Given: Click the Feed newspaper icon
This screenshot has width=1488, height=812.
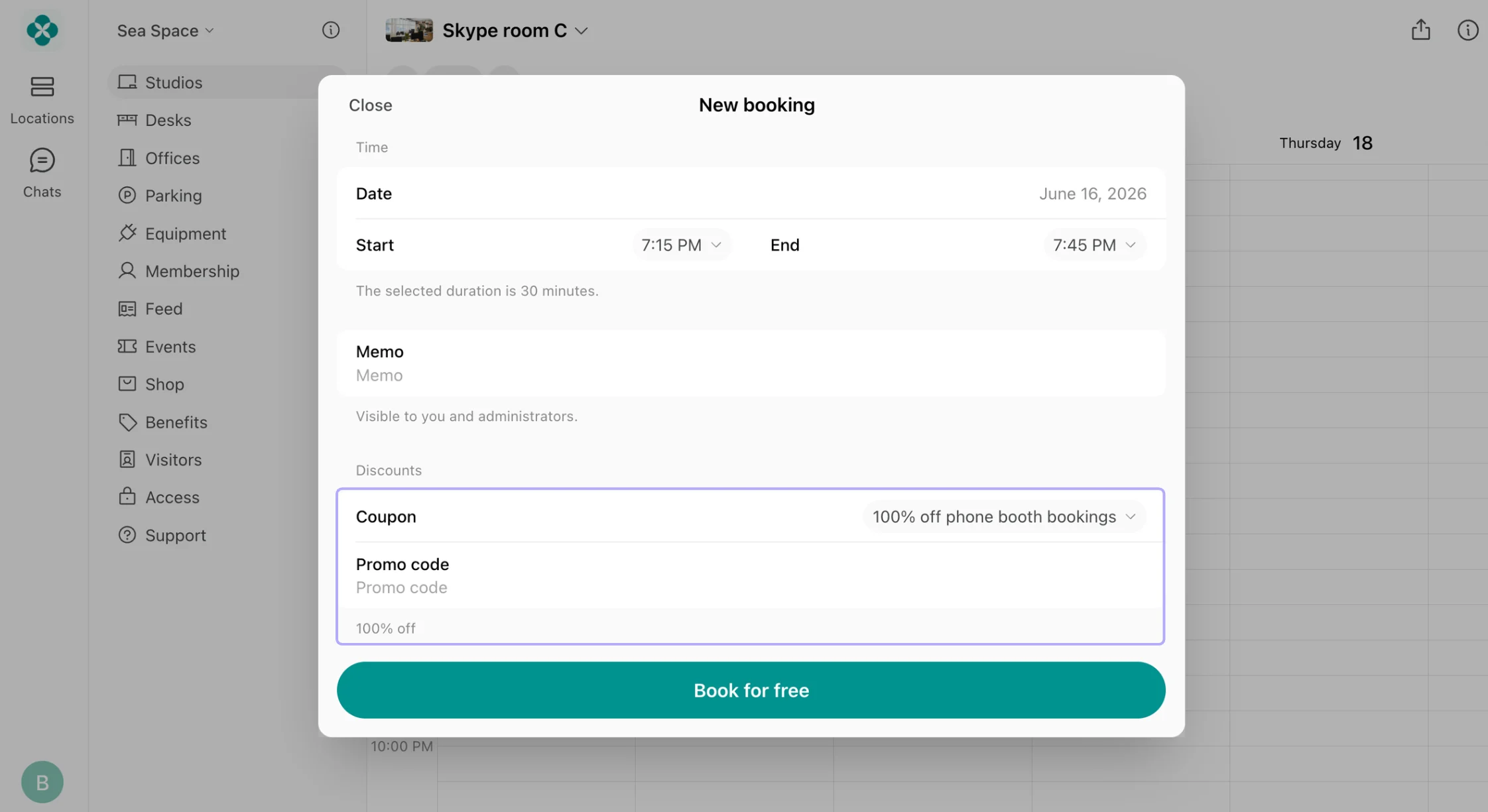Looking at the screenshot, I should point(127,309).
